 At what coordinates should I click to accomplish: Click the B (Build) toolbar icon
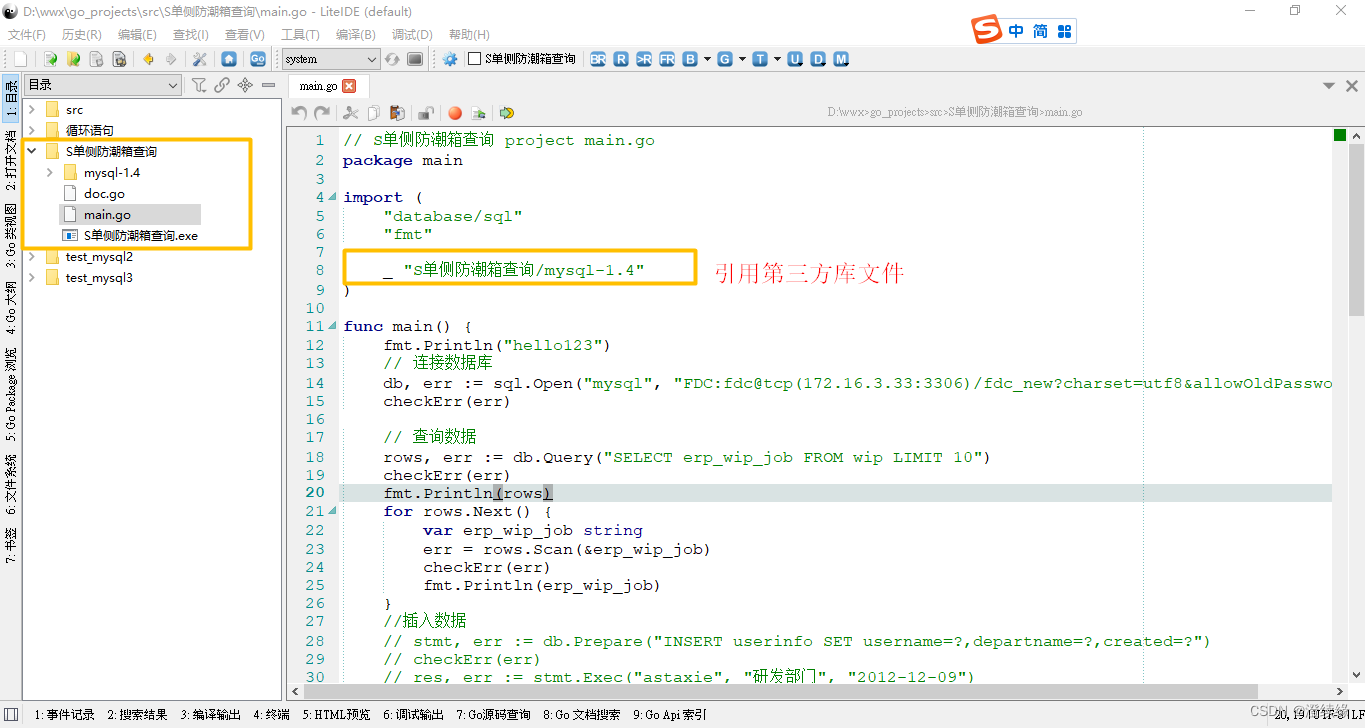[x=690, y=59]
